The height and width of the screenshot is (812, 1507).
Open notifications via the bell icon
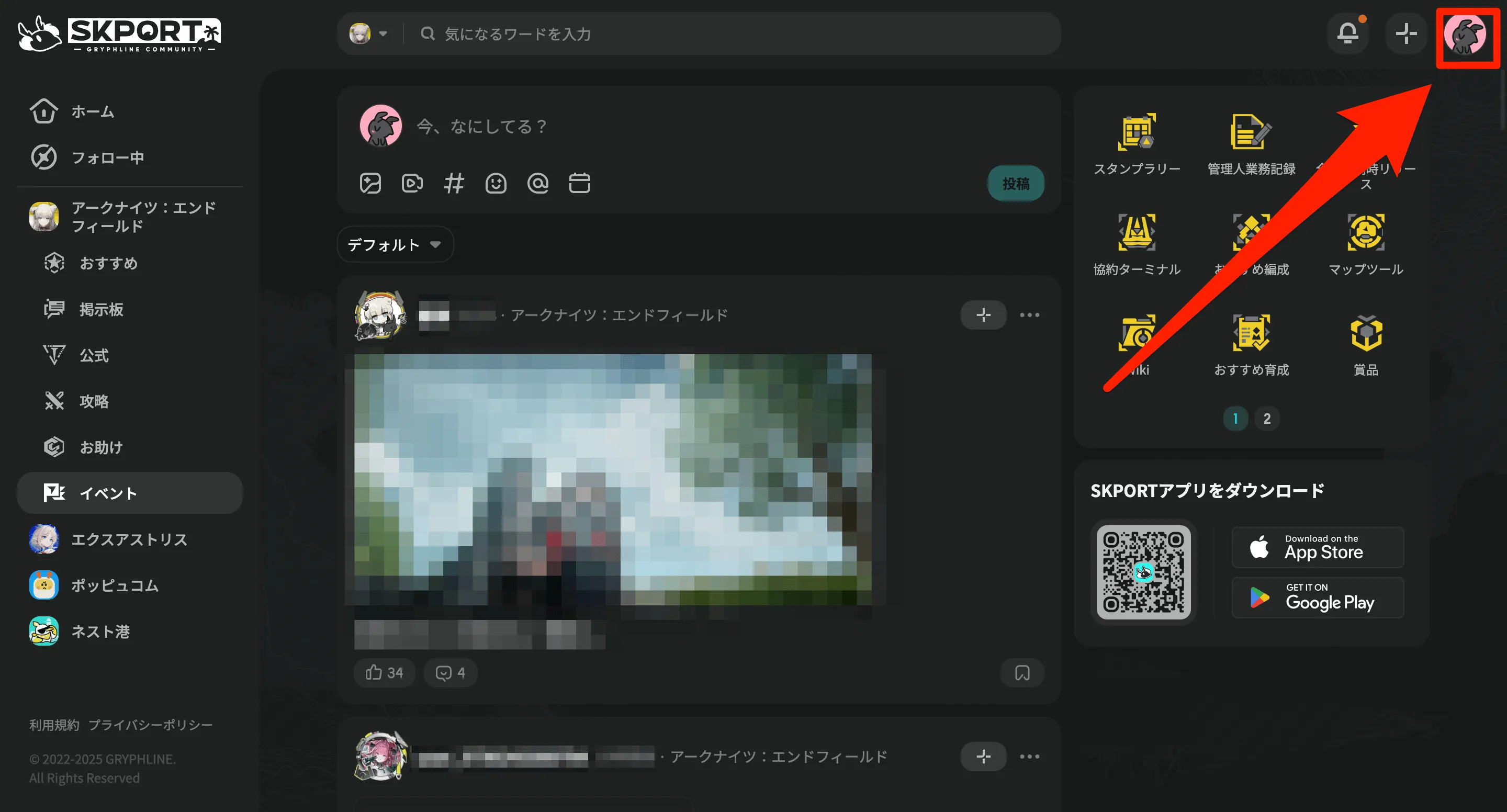pyautogui.click(x=1347, y=34)
